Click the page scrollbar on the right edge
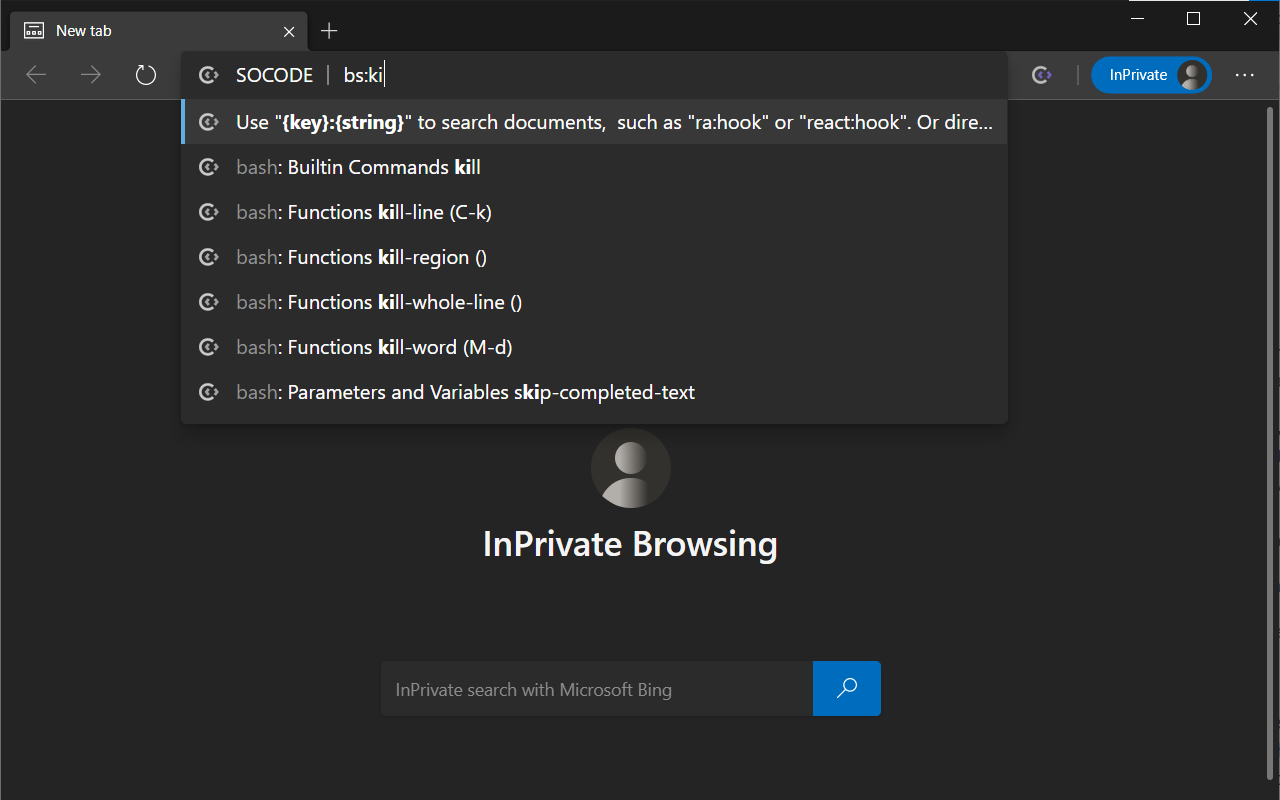Viewport: 1280px width, 800px height. 1272,400
